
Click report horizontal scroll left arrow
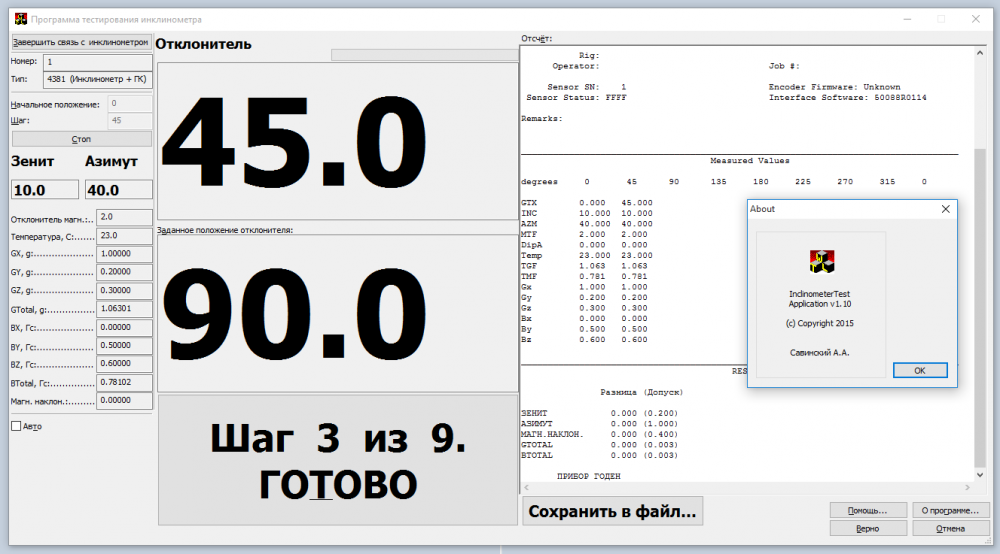tap(526, 488)
